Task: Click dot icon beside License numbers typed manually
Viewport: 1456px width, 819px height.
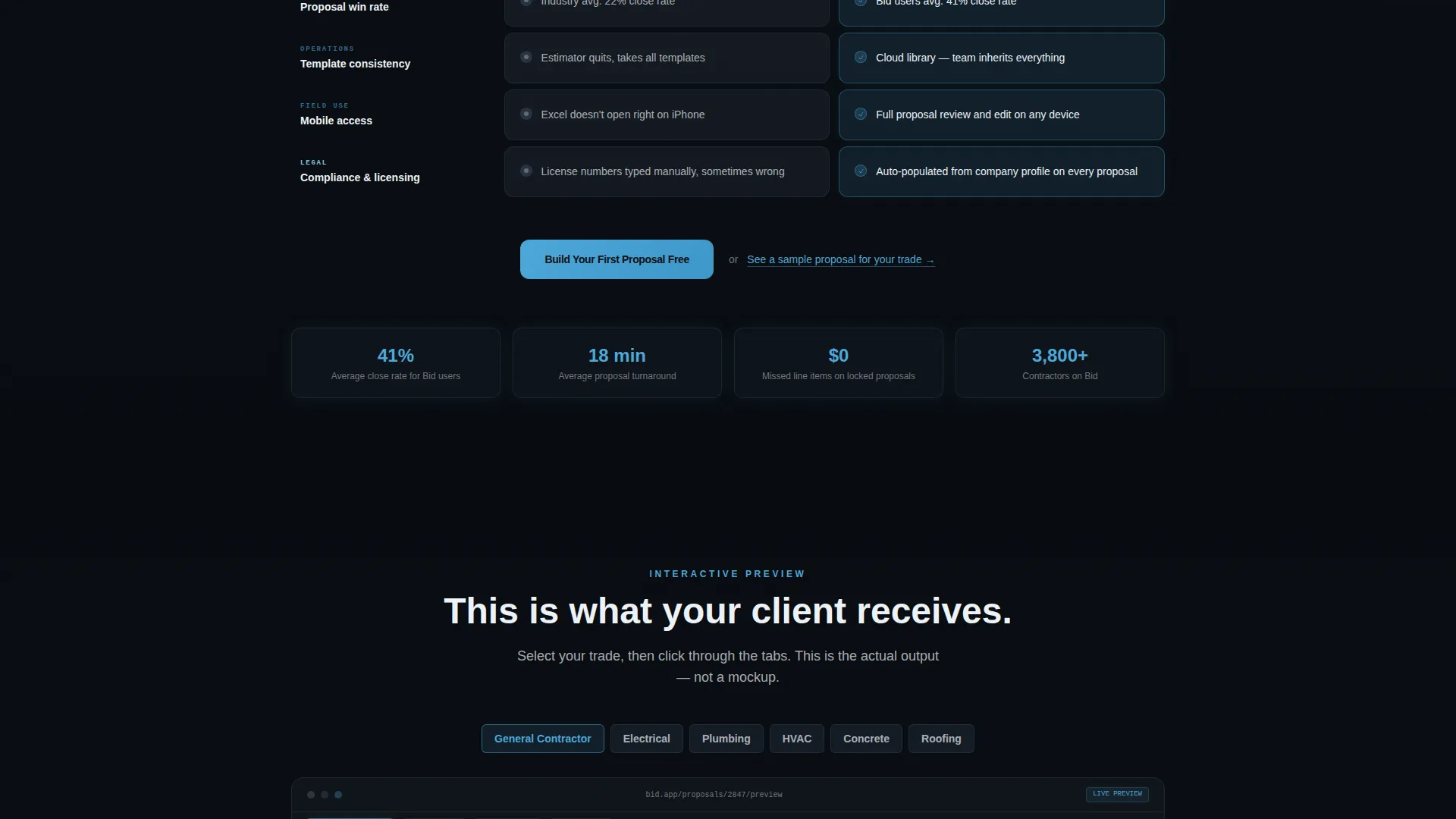Action: (x=526, y=171)
